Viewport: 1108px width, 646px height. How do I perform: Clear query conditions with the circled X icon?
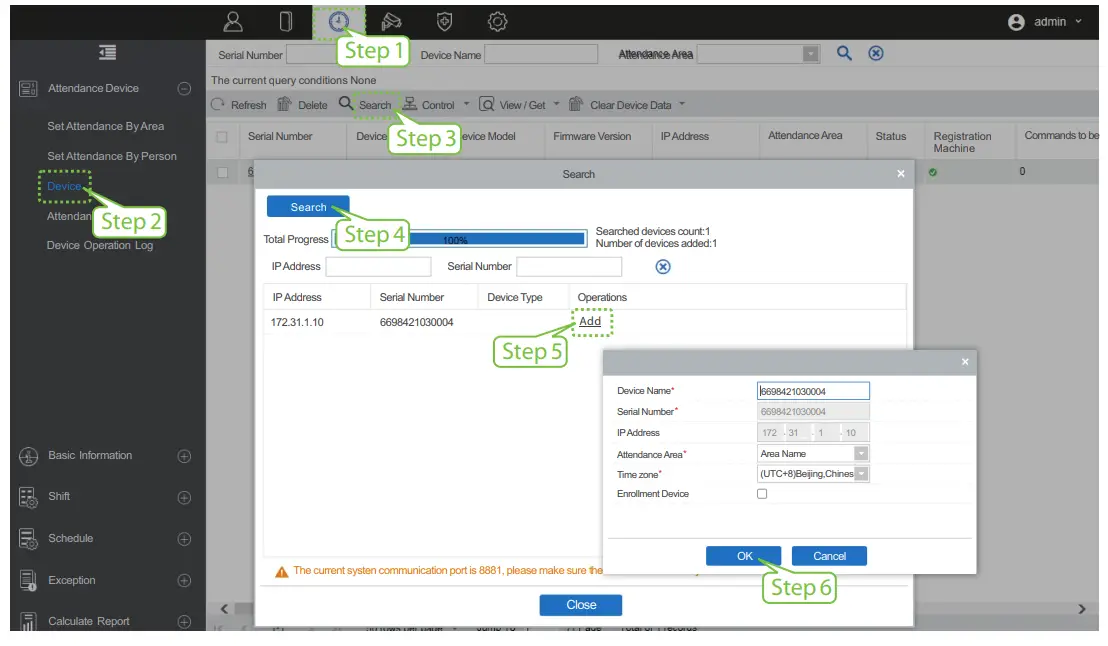point(876,53)
